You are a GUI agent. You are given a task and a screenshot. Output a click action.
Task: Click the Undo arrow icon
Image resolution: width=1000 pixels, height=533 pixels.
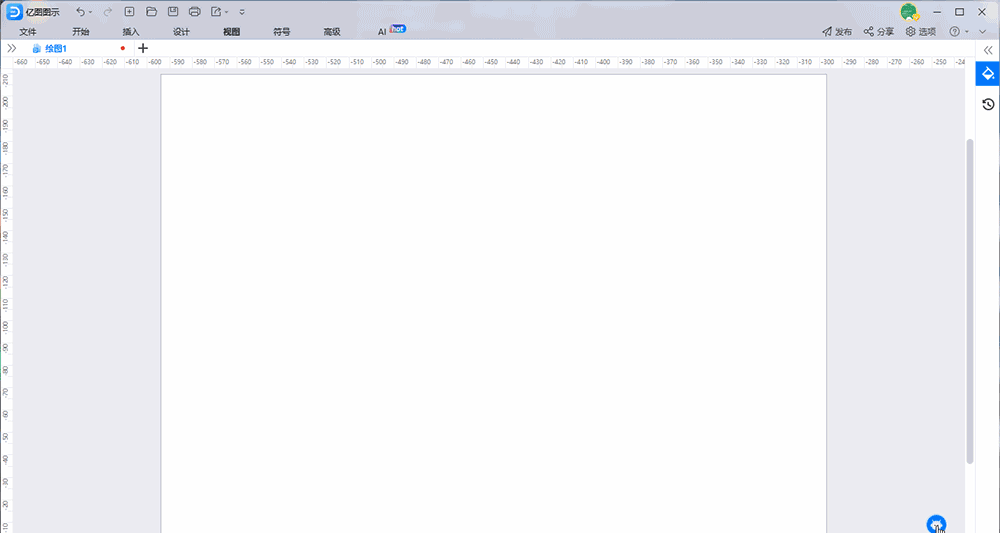pyautogui.click(x=80, y=12)
